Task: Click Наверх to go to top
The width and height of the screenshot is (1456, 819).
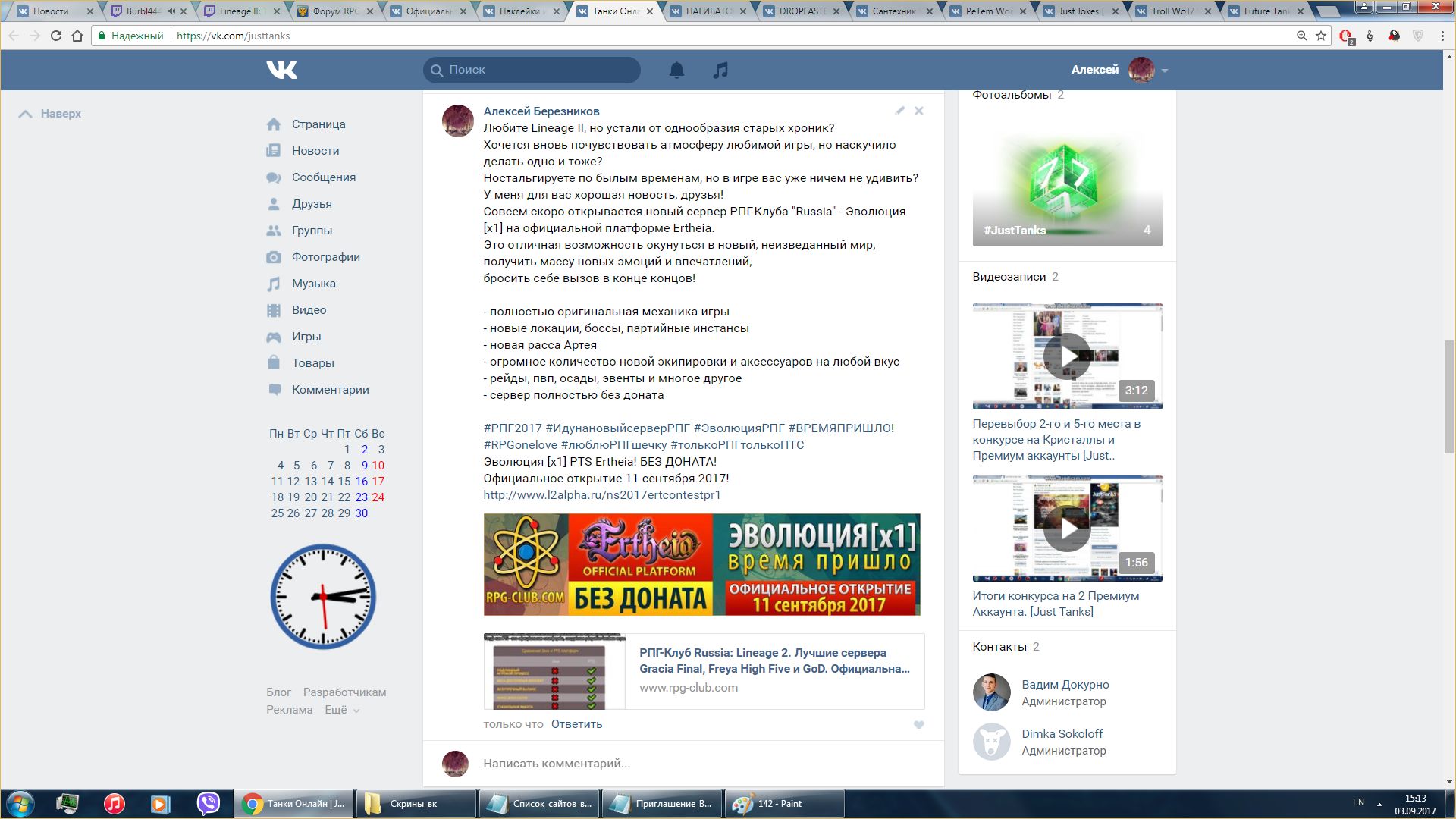Action: (x=50, y=114)
